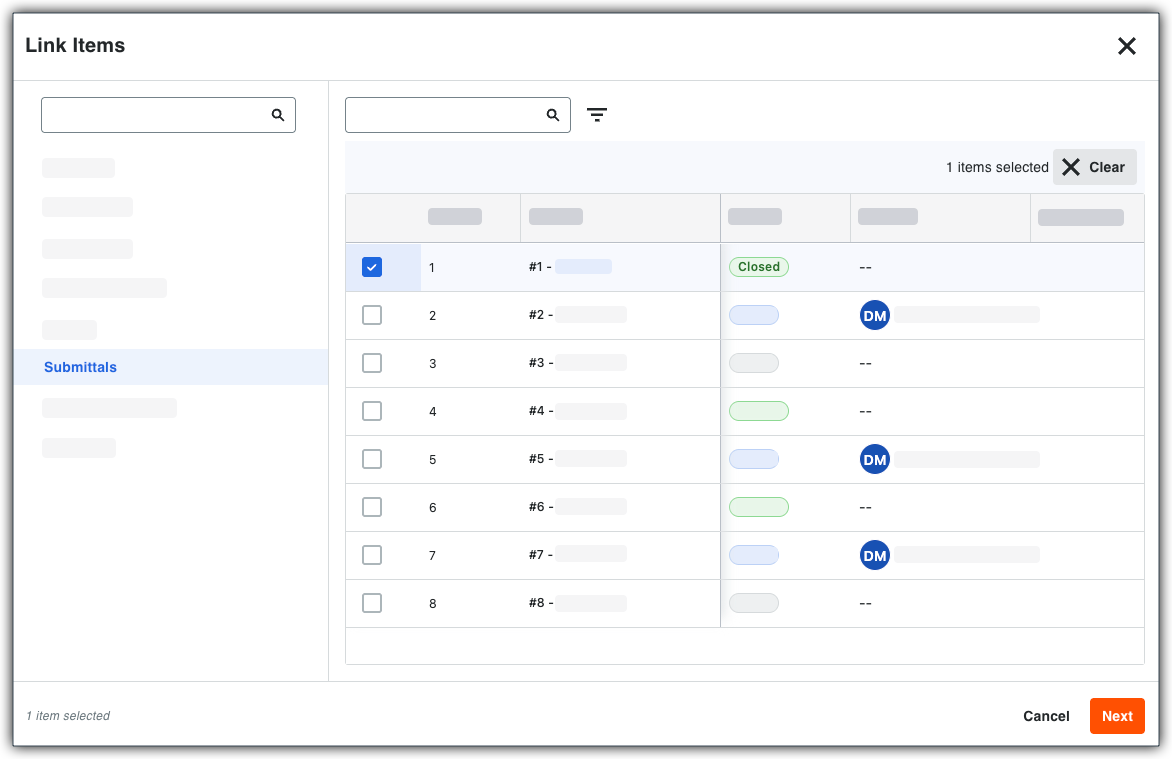Check the checkbox for item 2

[x=371, y=315]
